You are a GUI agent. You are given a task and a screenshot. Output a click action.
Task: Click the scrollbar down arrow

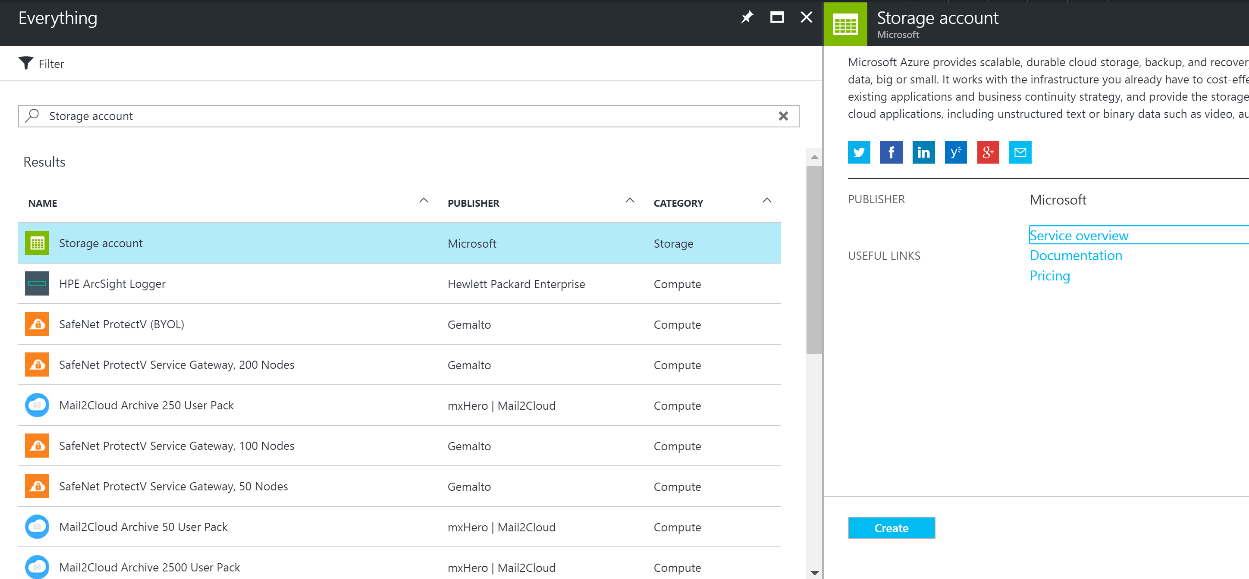(x=815, y=572)
